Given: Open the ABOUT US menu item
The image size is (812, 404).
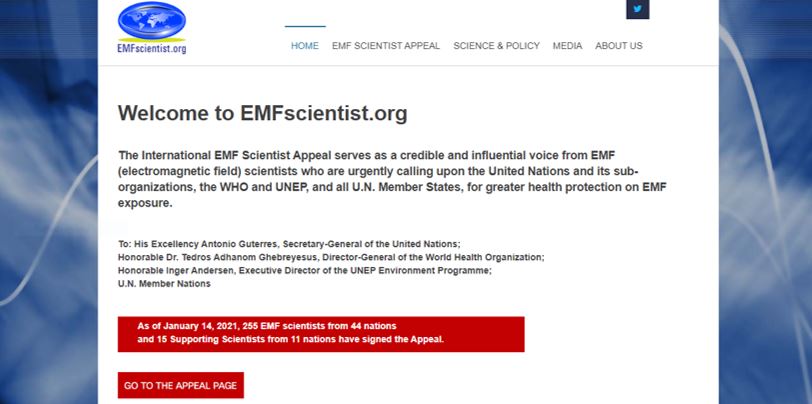Looking at the screenshot, I should coord(618,46).
